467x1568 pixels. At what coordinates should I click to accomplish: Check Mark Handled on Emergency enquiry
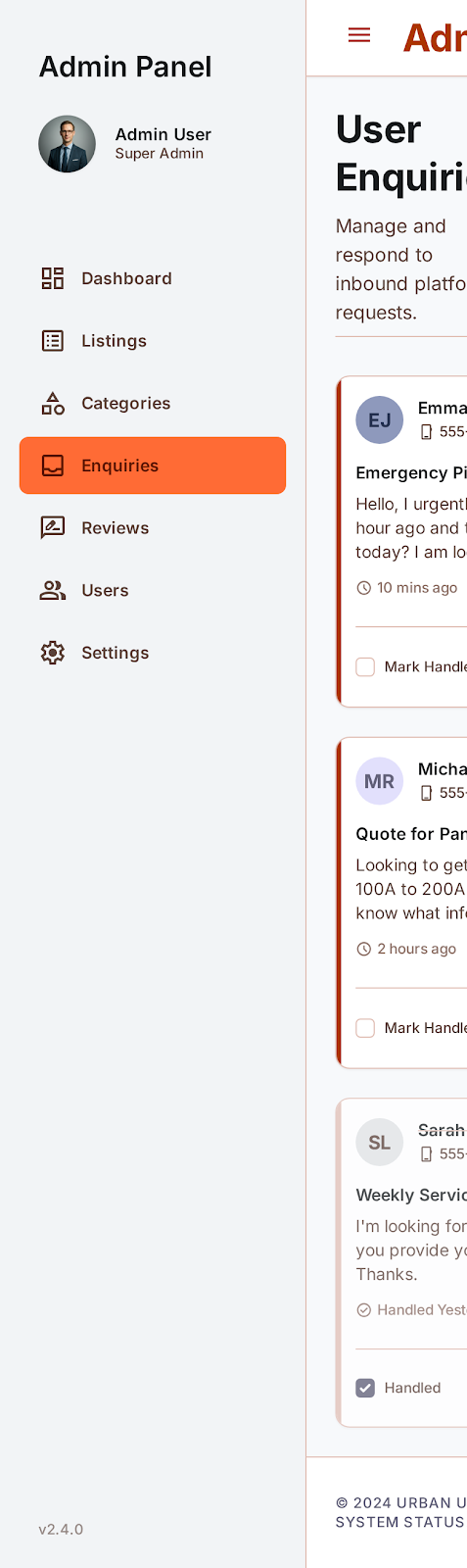pos(365,667)
